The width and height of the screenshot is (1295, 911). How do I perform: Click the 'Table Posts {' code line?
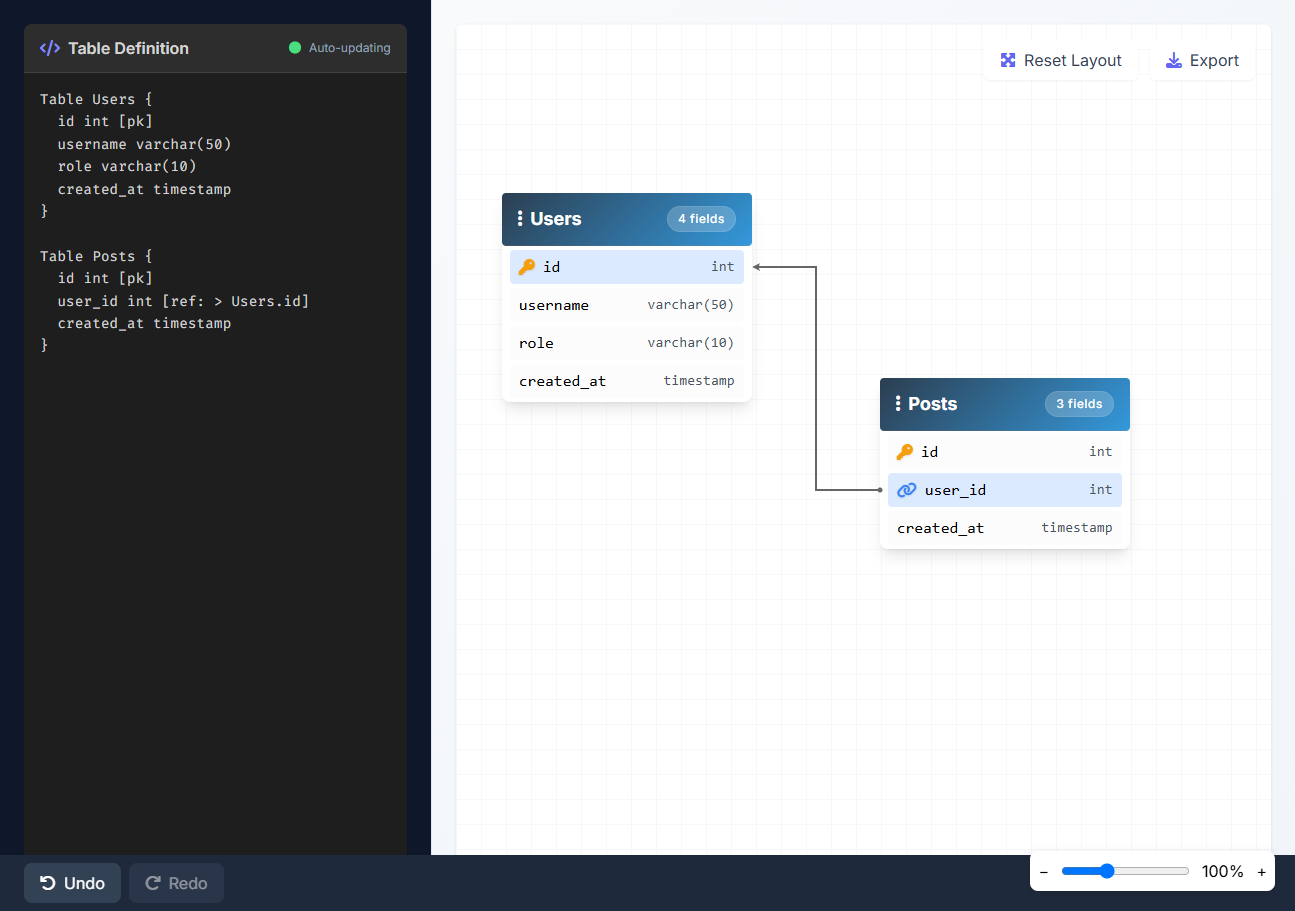pyautogui.click(x=96, y=256)
